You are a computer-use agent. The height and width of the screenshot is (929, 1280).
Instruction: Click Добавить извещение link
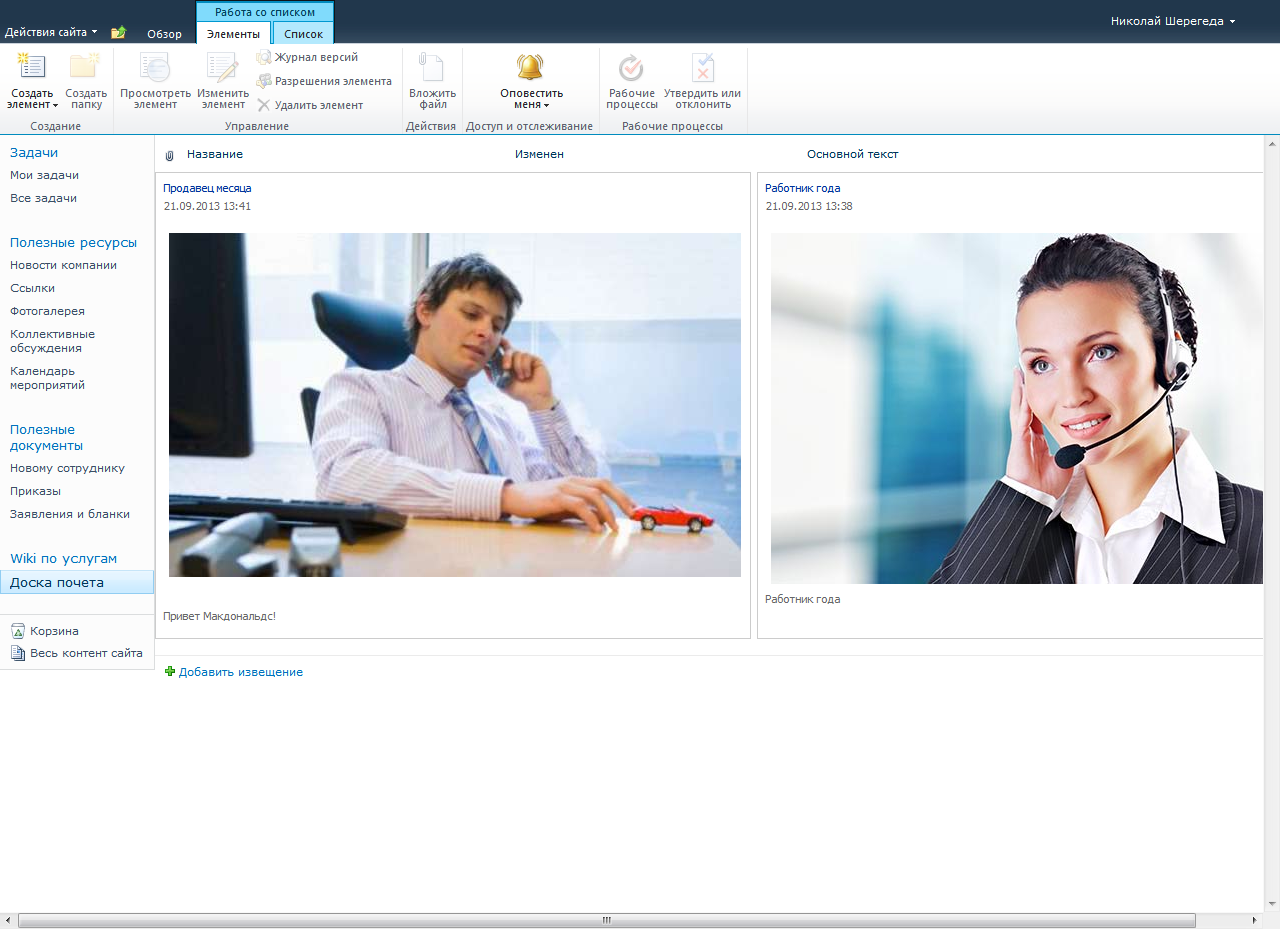pos(241,672)
